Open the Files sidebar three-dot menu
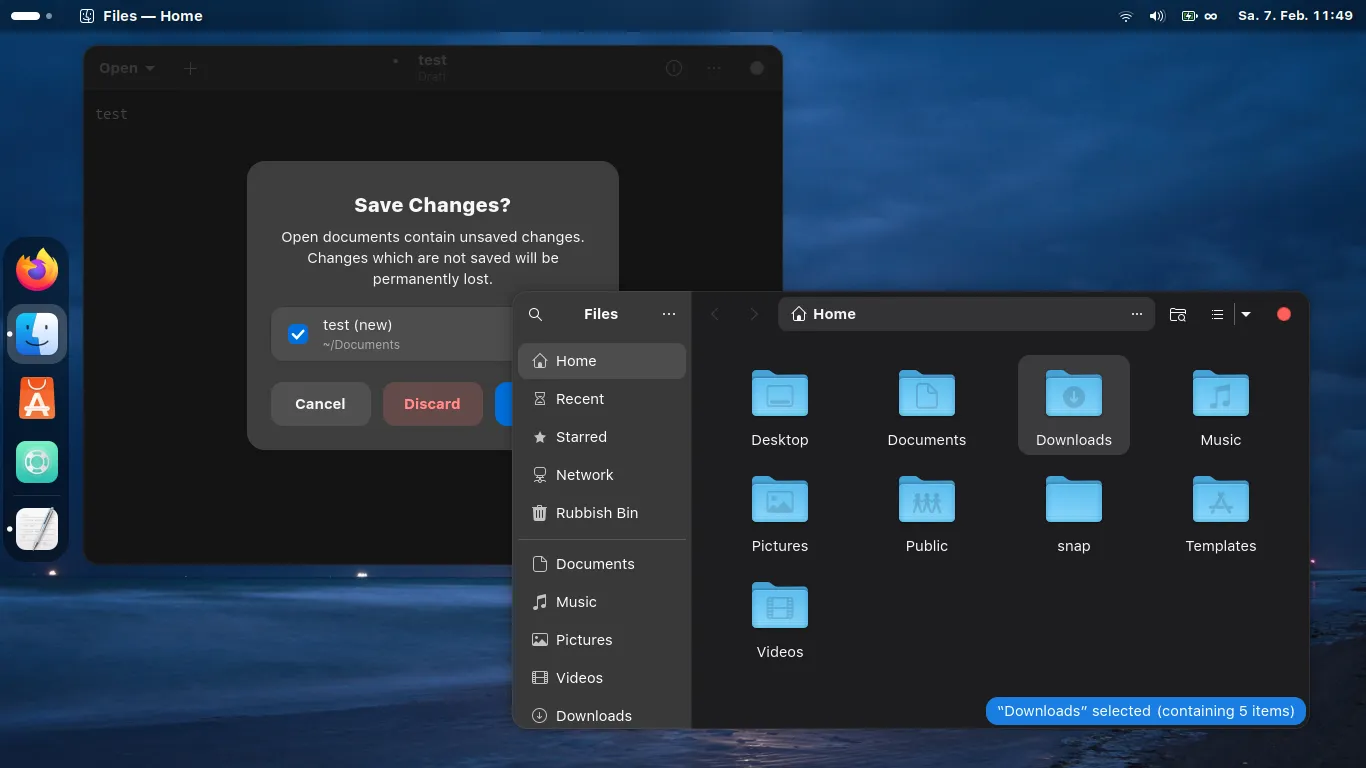Screen dimensions: 1366x768 pos(669,314)
